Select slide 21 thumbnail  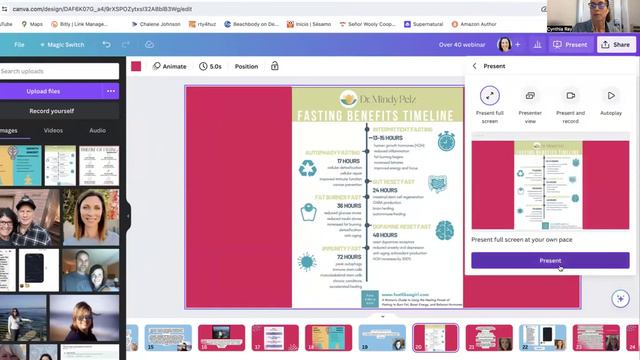coord(489,338)
